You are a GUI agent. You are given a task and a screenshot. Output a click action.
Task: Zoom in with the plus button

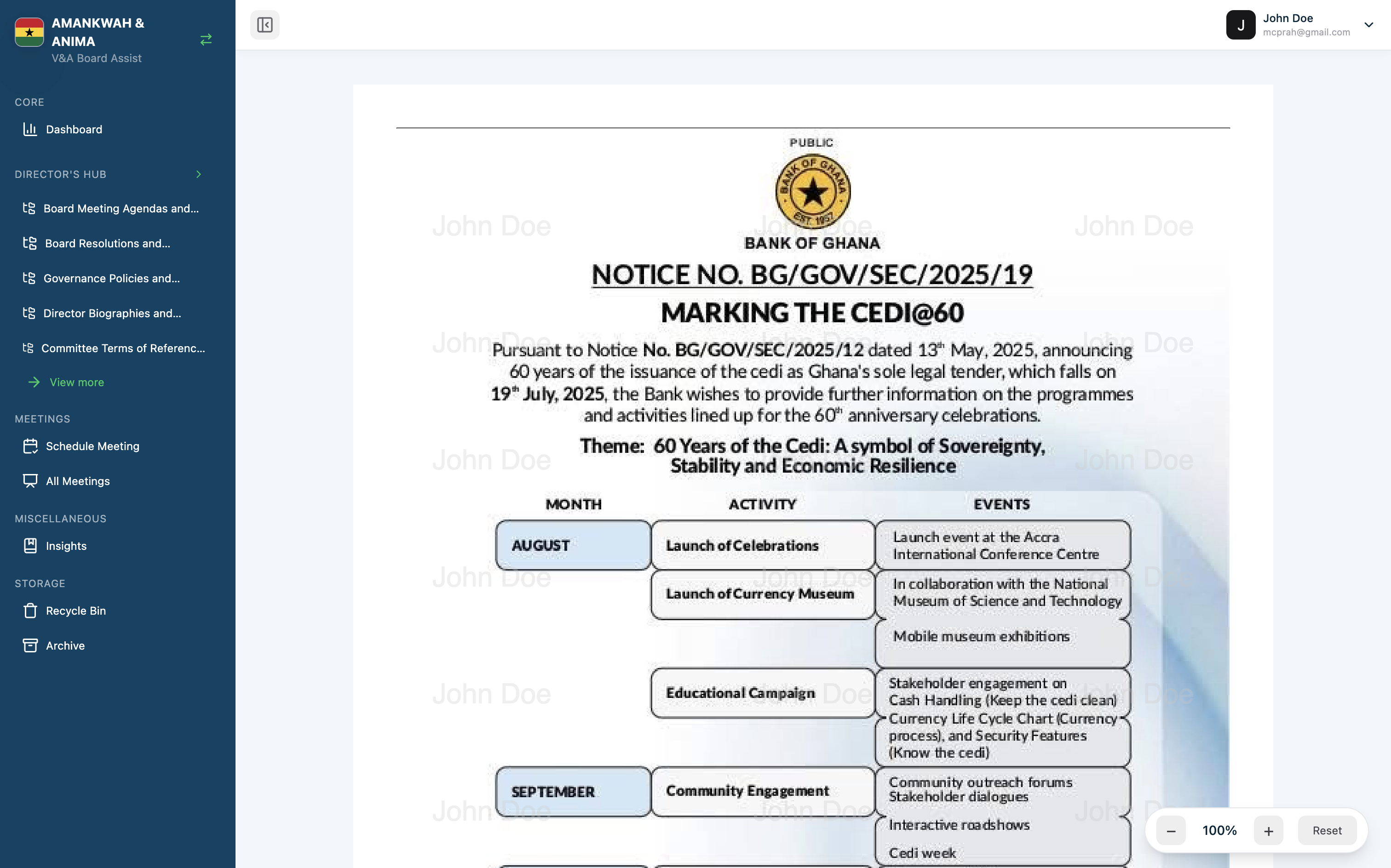tap(1268, 831)
